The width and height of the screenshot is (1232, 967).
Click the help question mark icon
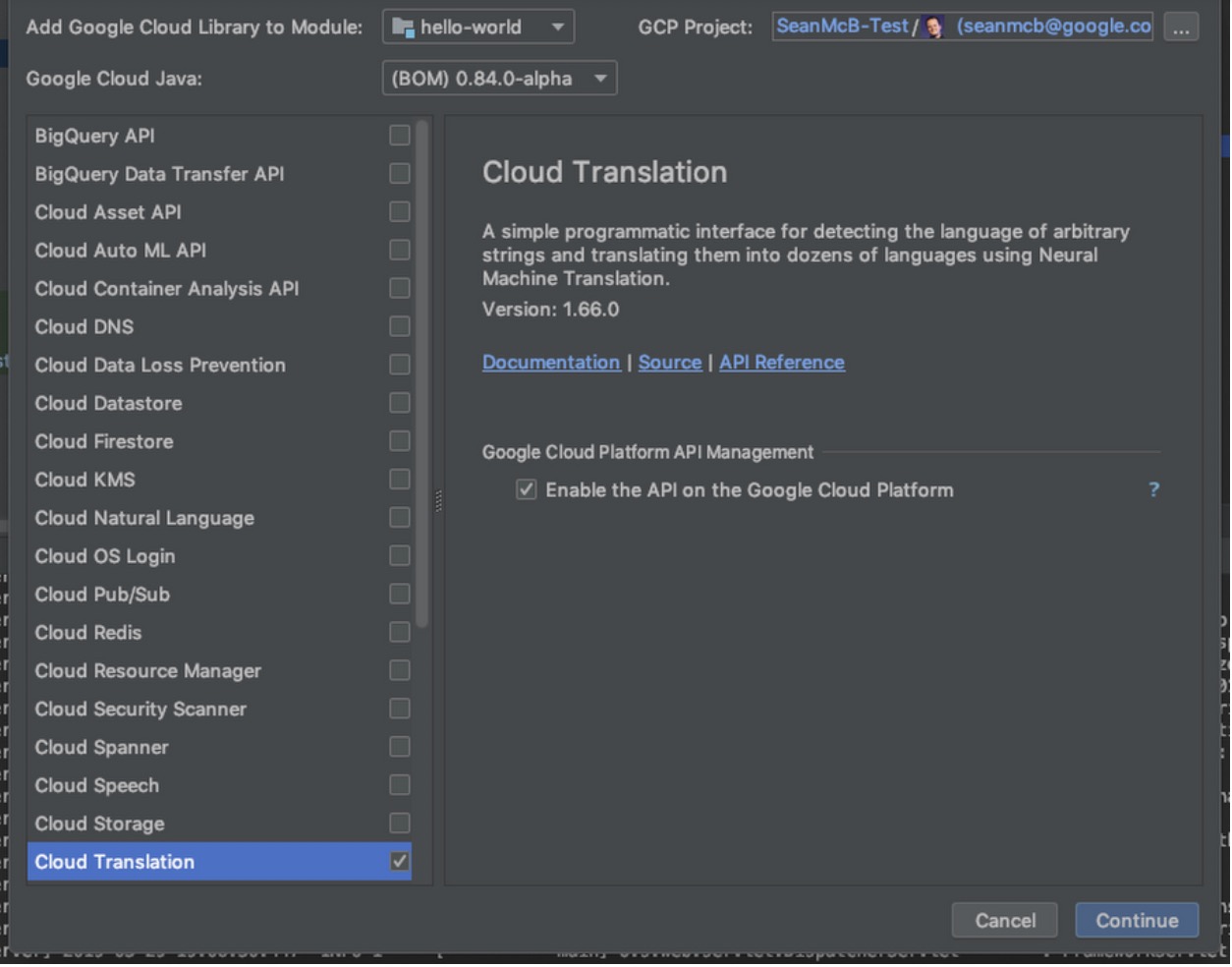click(x=1155, y=489)
